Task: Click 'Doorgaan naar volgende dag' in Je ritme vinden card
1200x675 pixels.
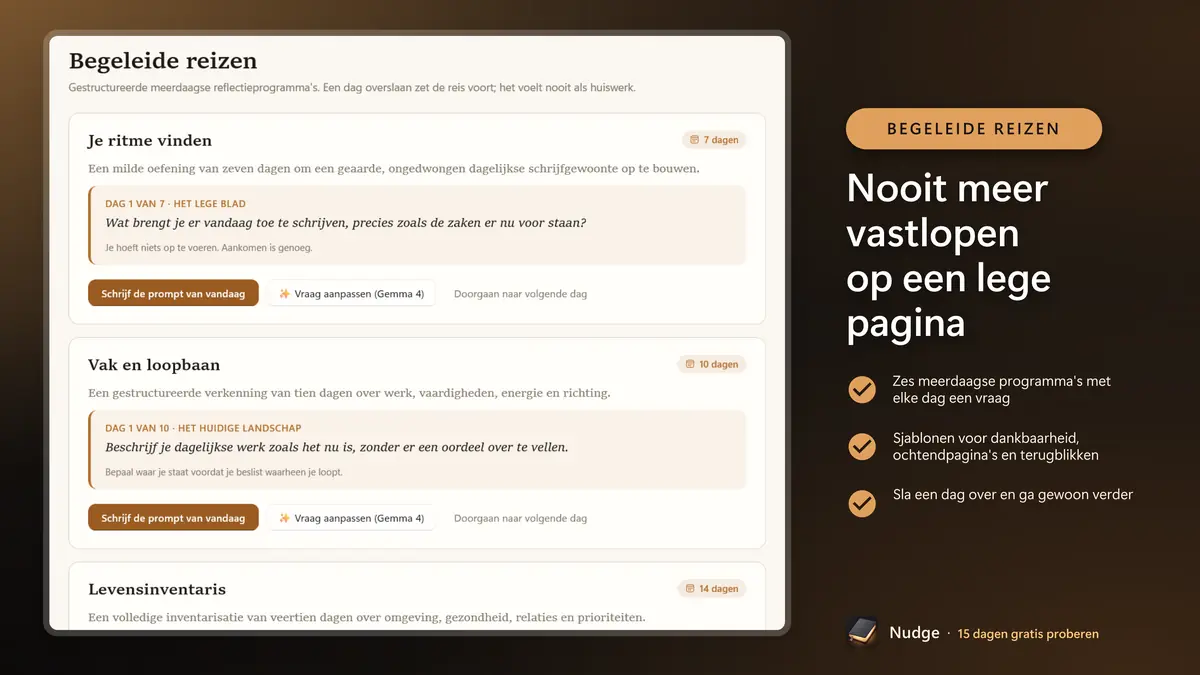Action: (x=520, y=294)
